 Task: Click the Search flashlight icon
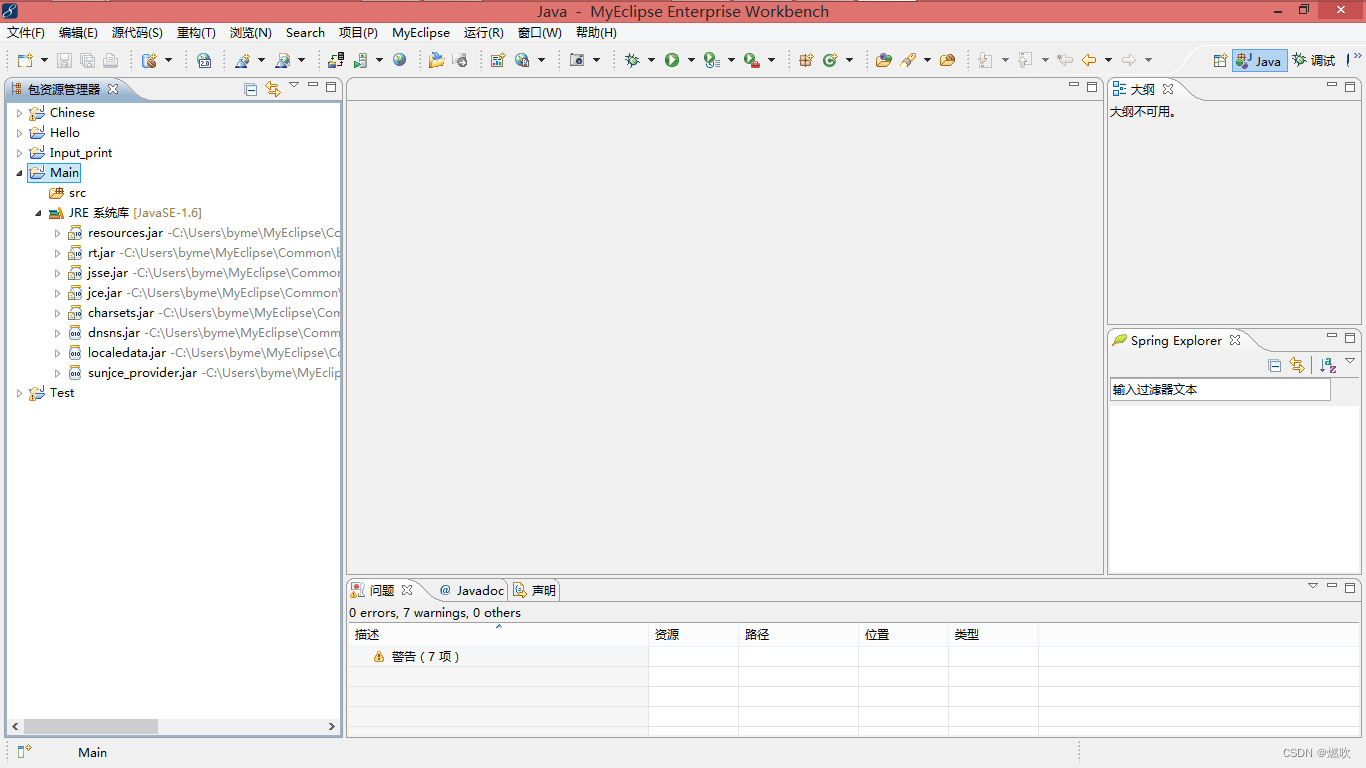point(908,60)
